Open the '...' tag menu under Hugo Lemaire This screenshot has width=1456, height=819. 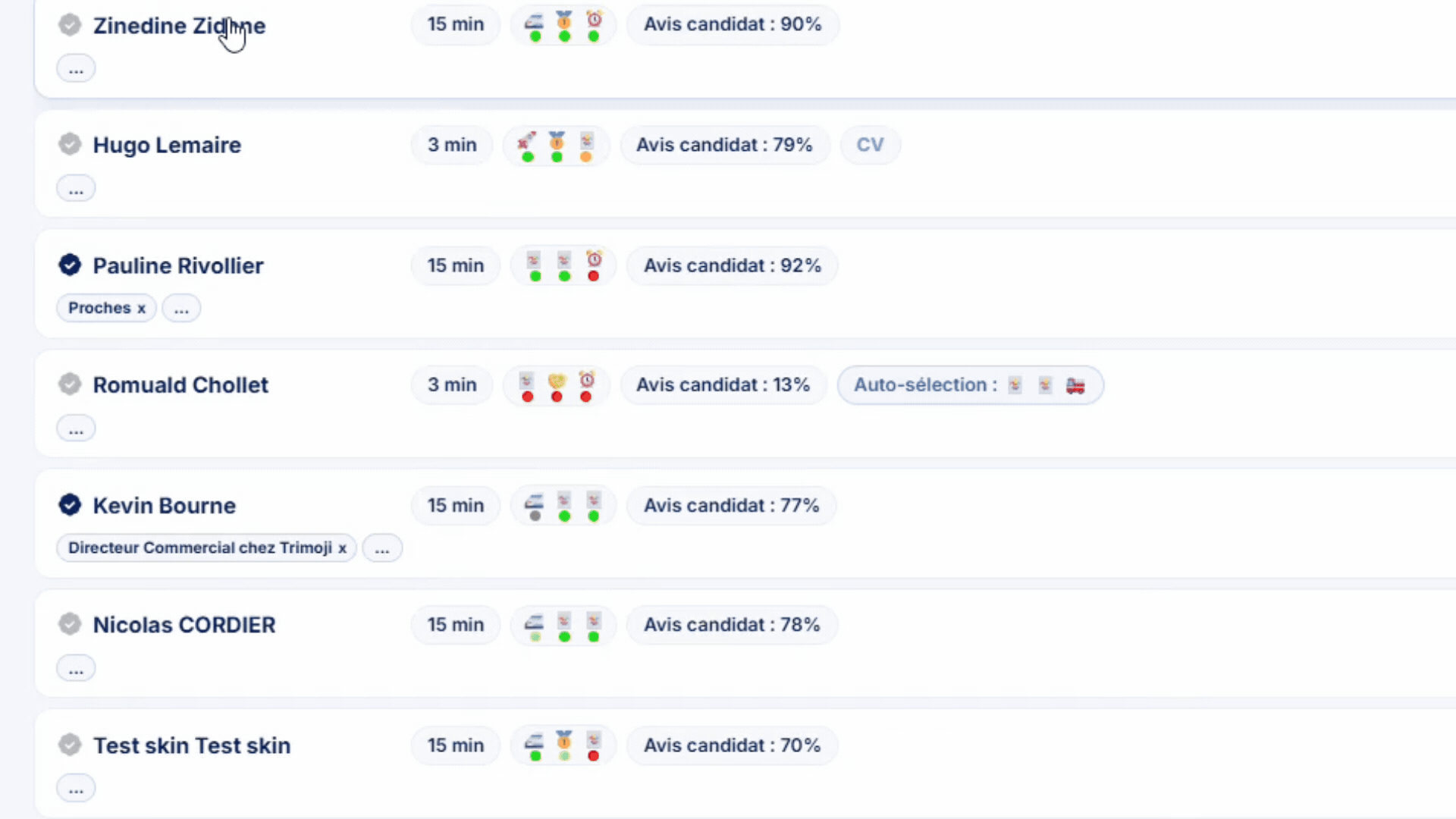(76, 189)
